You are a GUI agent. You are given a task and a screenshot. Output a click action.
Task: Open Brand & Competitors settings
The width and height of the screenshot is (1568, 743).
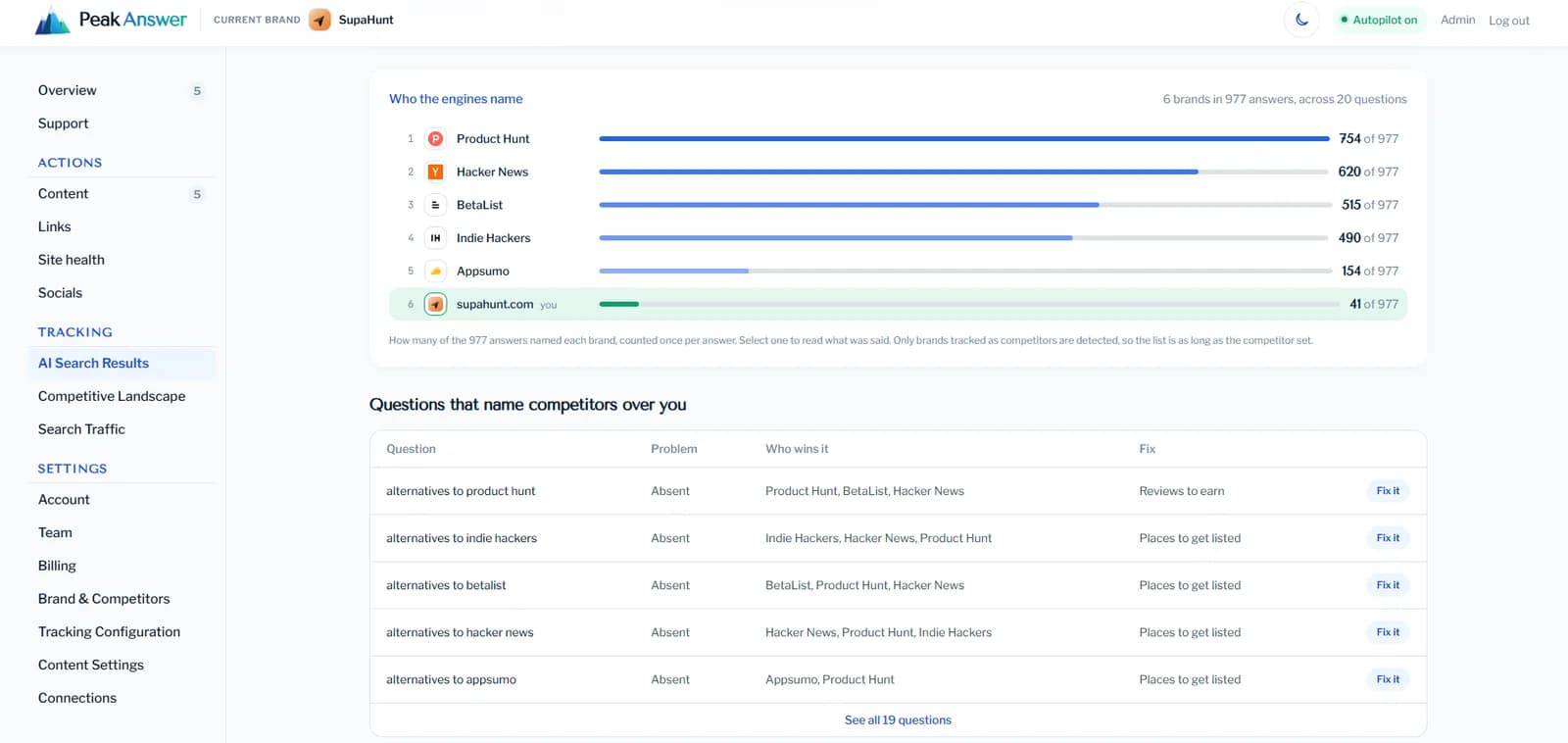tap(104, 599)
